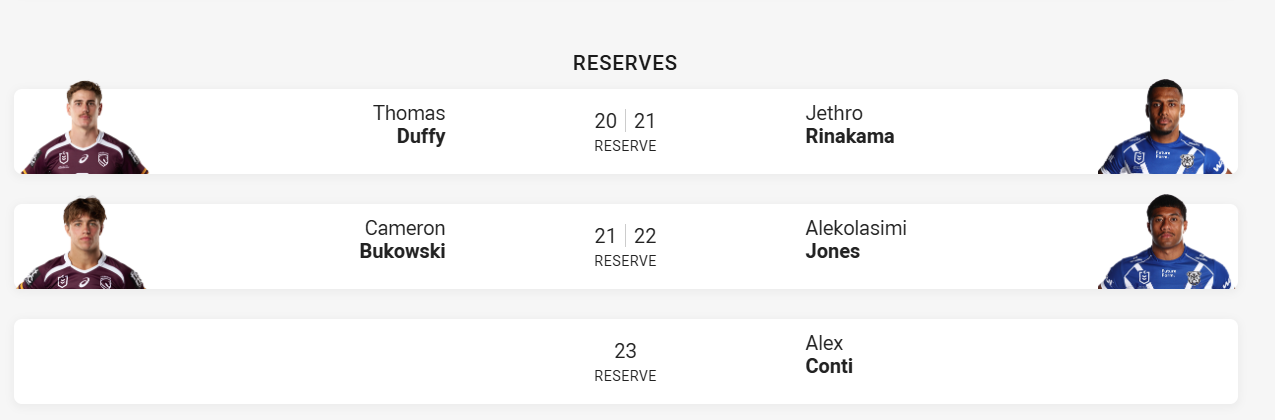This screenshot has width=1275, height=420.
Task: Select the Alekolasimi Jones name
Action: (856, 240)
